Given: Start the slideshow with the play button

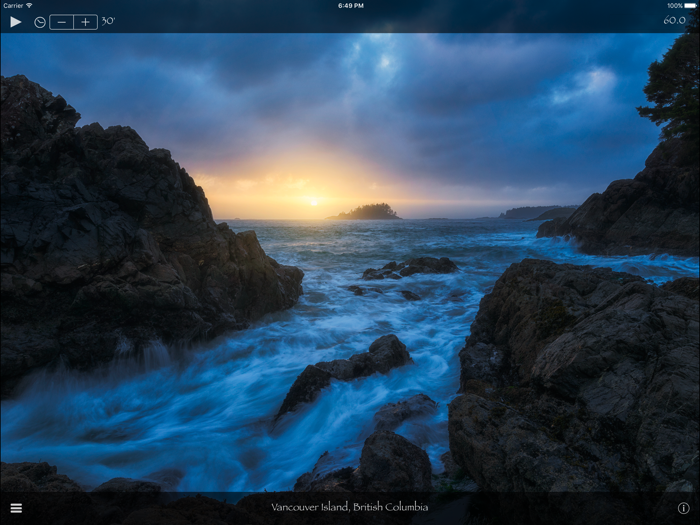Looking at the screenshot, I should point(16,21).
